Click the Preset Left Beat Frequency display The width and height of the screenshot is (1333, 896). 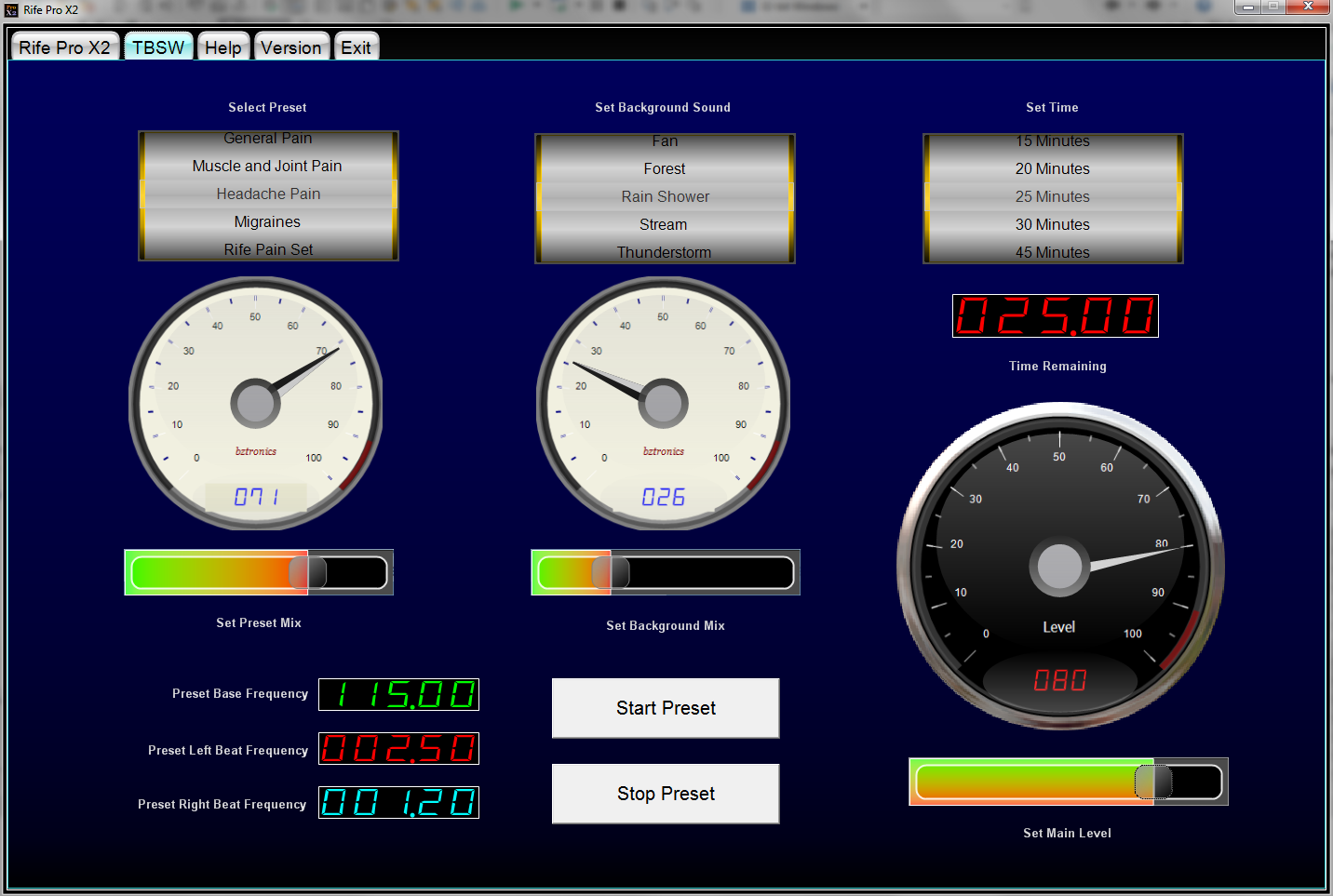point(398,748)
